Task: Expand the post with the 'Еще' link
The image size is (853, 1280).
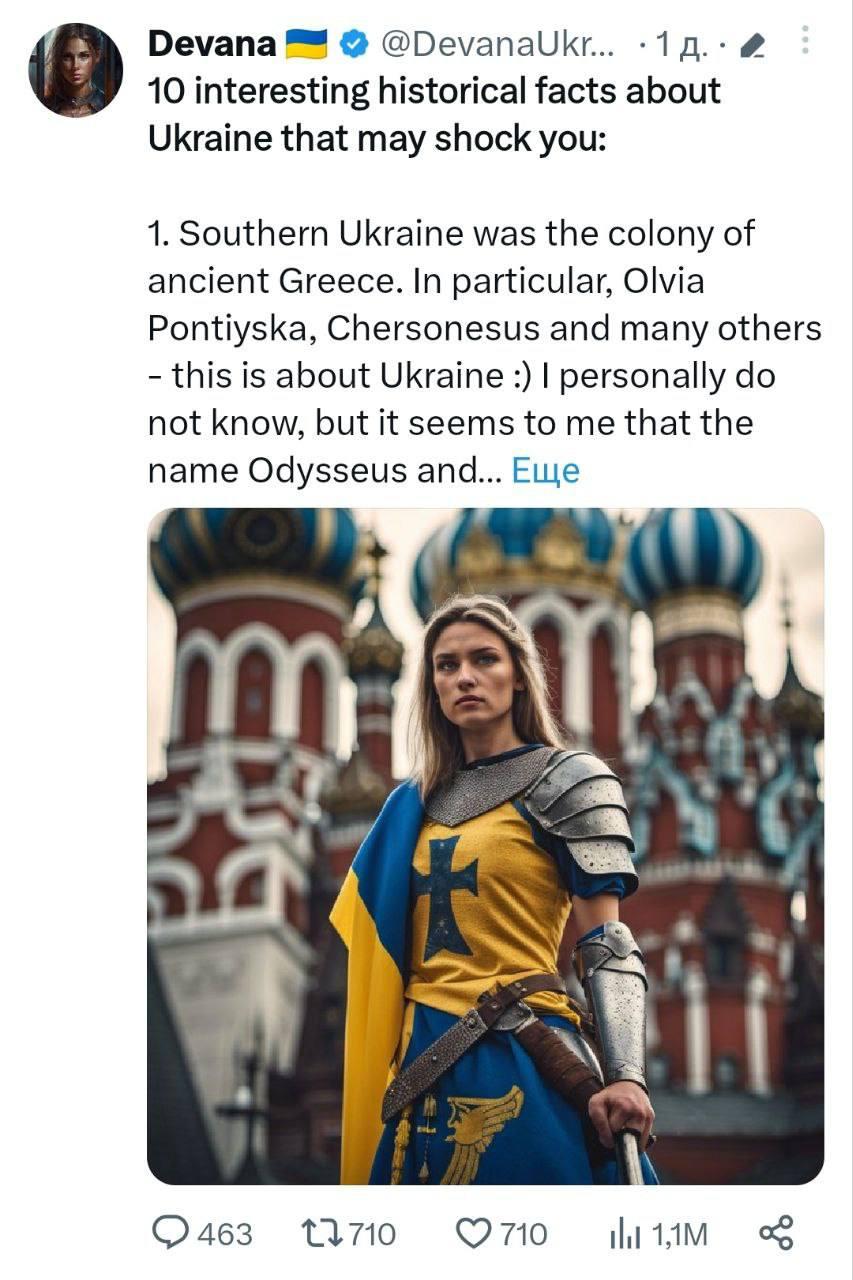Action: click(x=545, y=470)
